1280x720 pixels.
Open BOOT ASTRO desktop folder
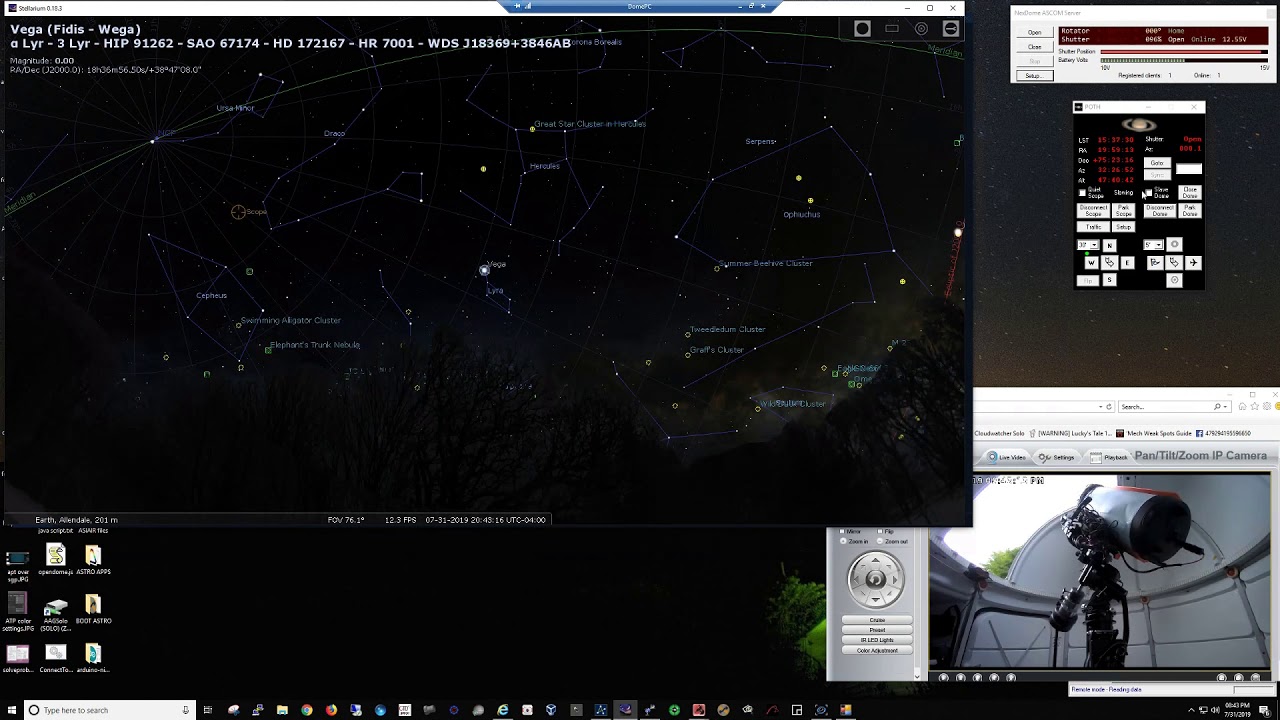coord(93,609)
